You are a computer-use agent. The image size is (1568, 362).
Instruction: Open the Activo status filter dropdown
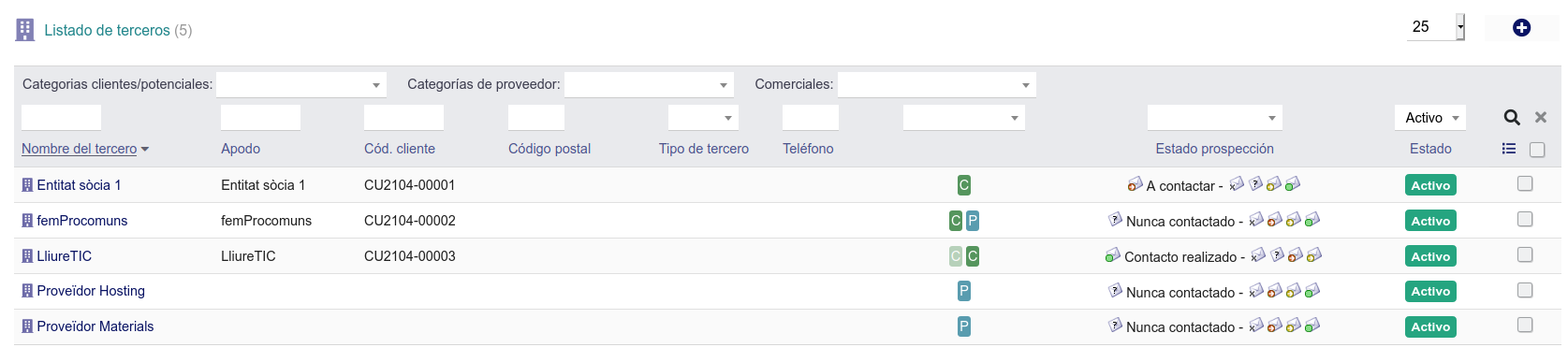coord(1430,118)
